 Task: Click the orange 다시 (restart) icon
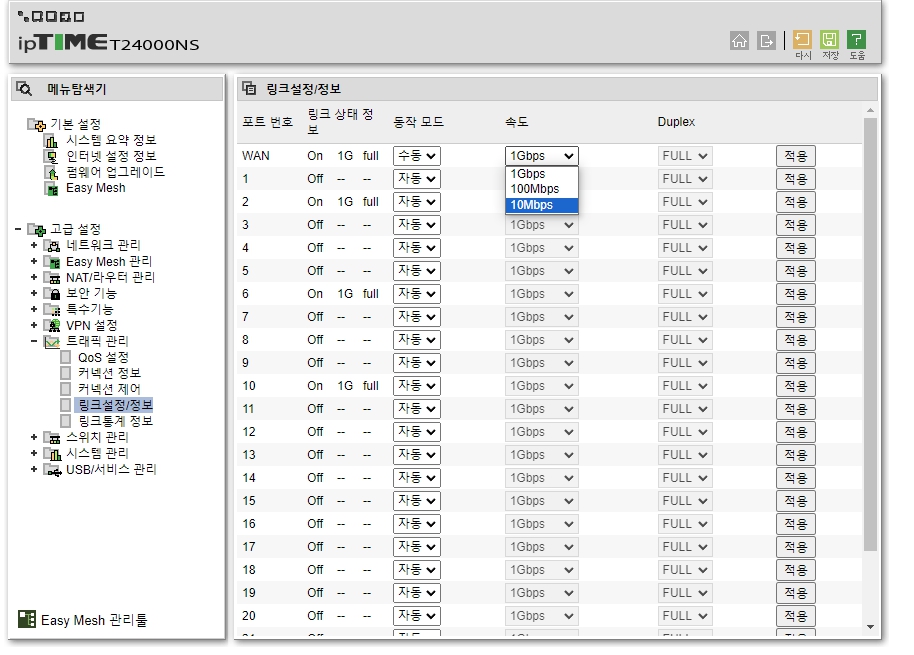click(801, 38)
